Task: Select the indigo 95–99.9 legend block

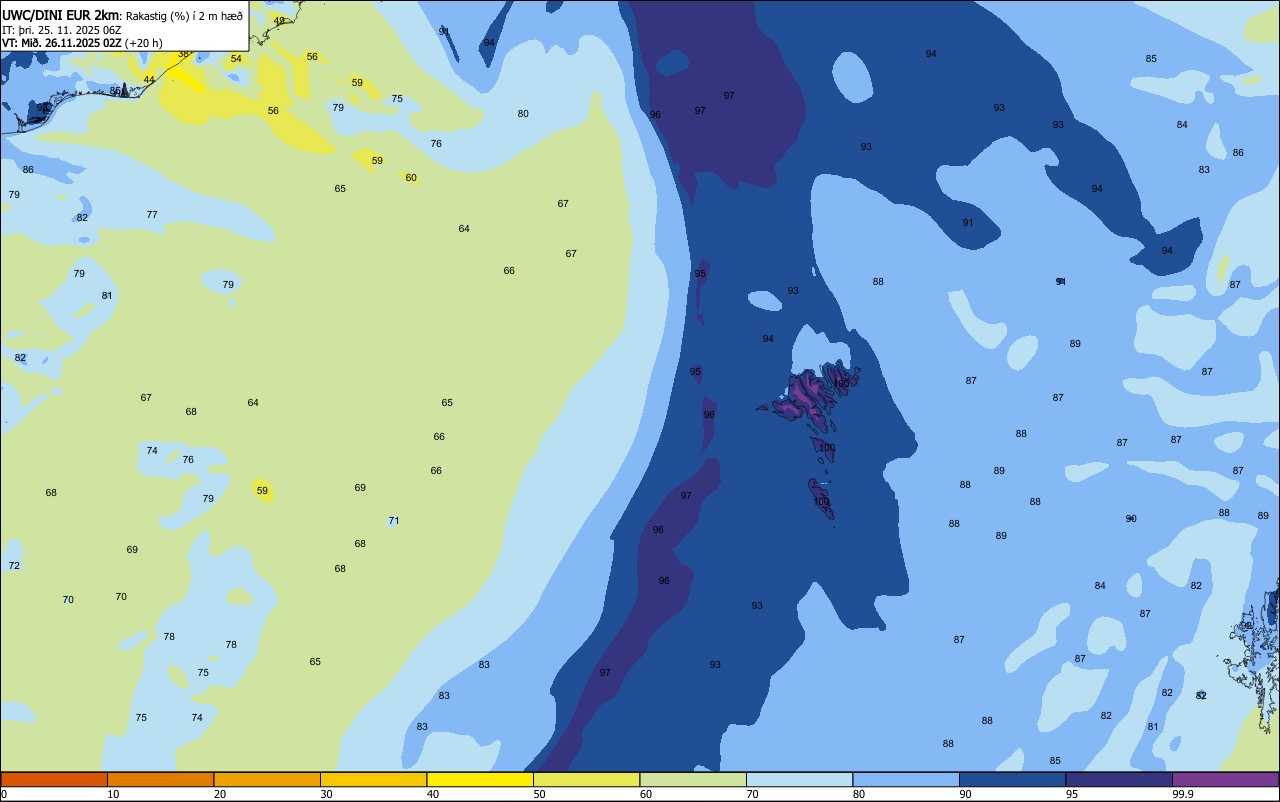Action: point(1119,779)
